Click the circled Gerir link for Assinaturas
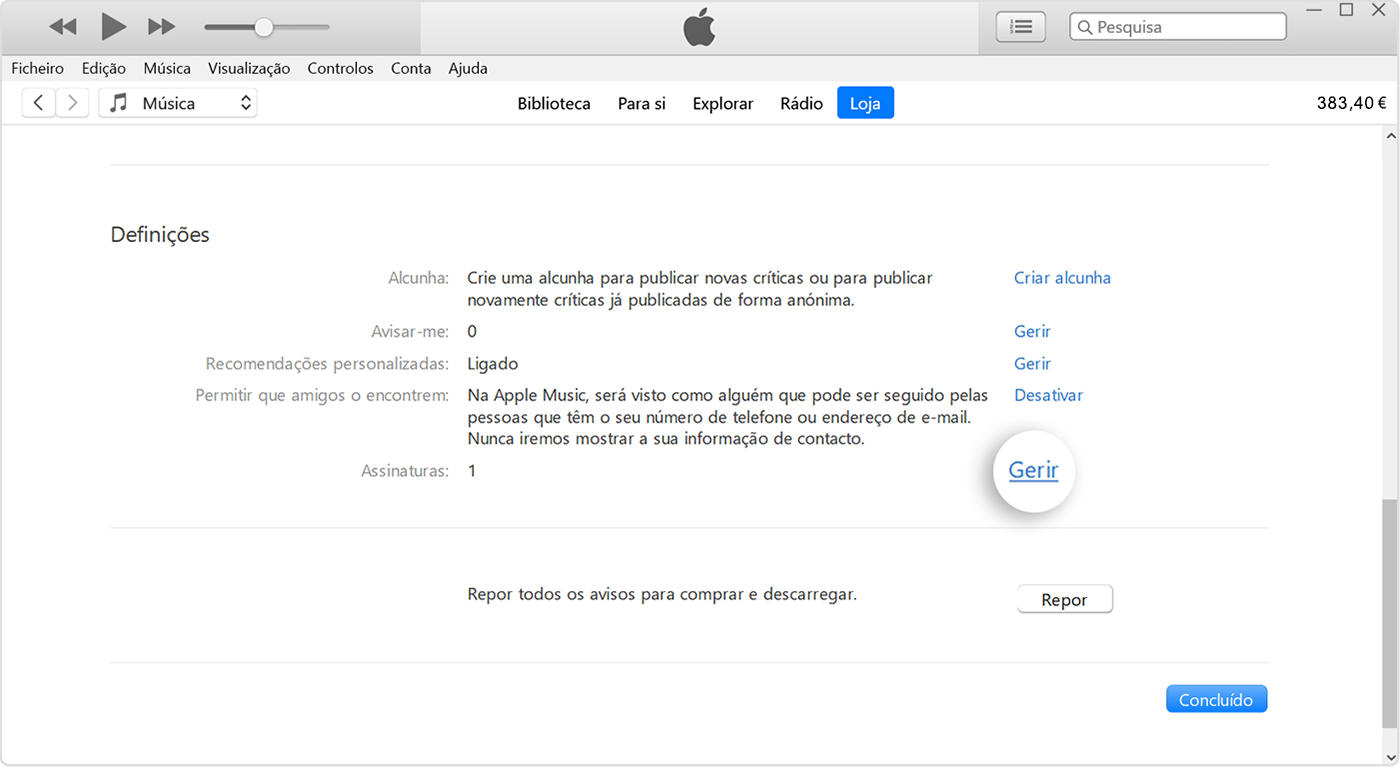 [x=1033, y=470]
